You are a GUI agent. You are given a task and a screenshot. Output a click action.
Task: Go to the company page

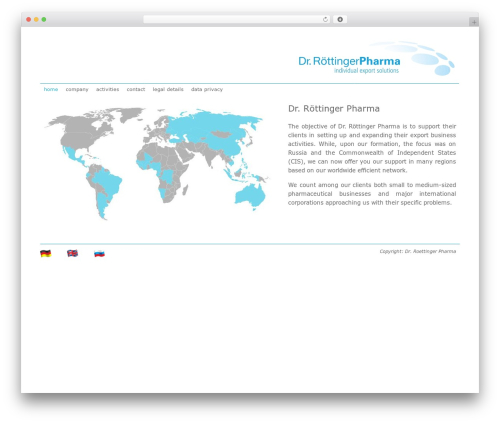77,89
